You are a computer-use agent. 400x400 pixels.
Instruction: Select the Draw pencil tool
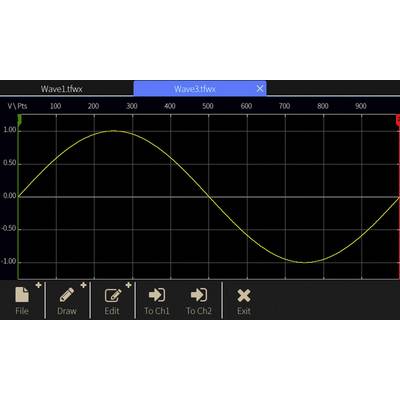coord(67,295)
